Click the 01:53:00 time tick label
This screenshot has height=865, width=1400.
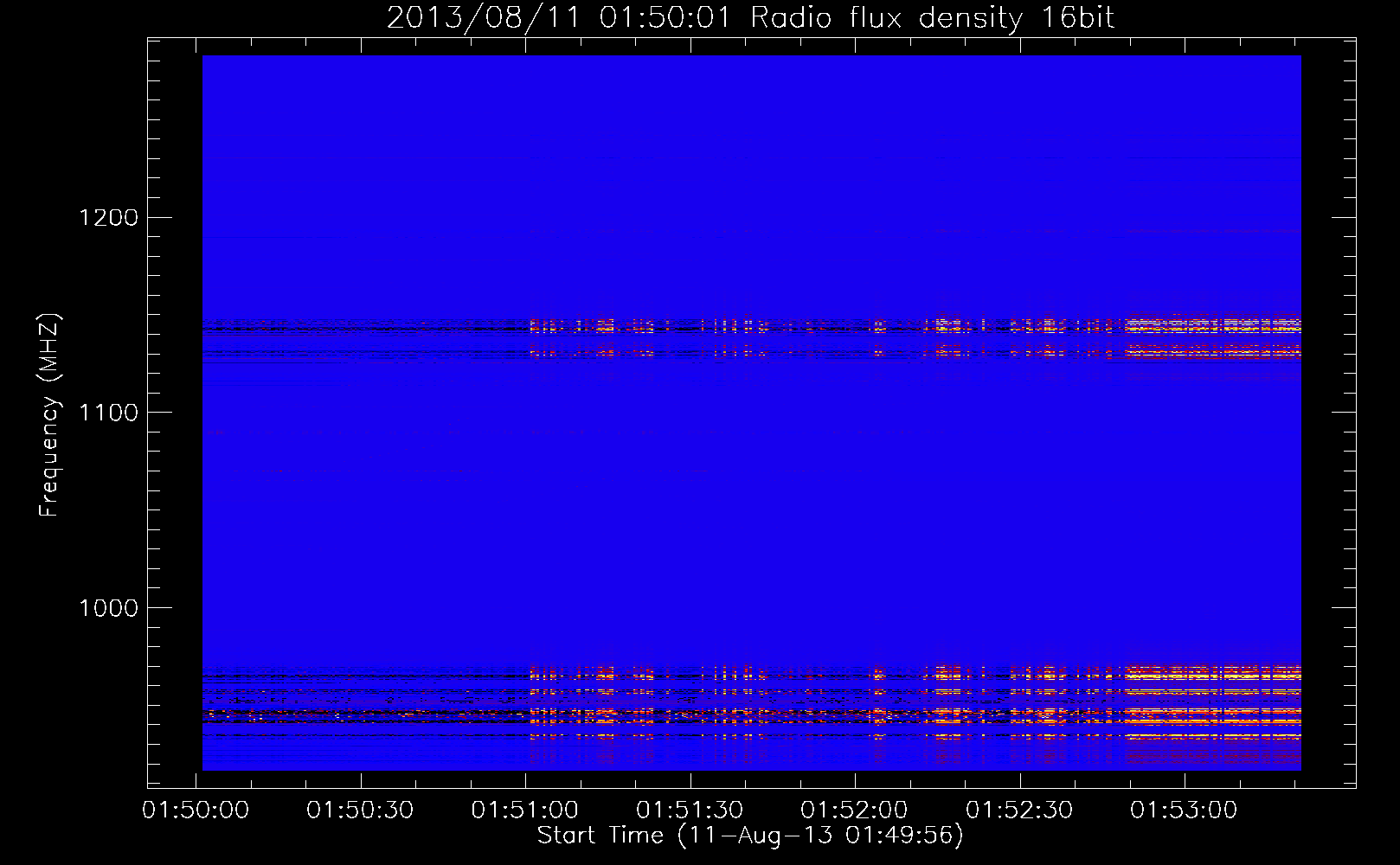tap(1184, 811)
